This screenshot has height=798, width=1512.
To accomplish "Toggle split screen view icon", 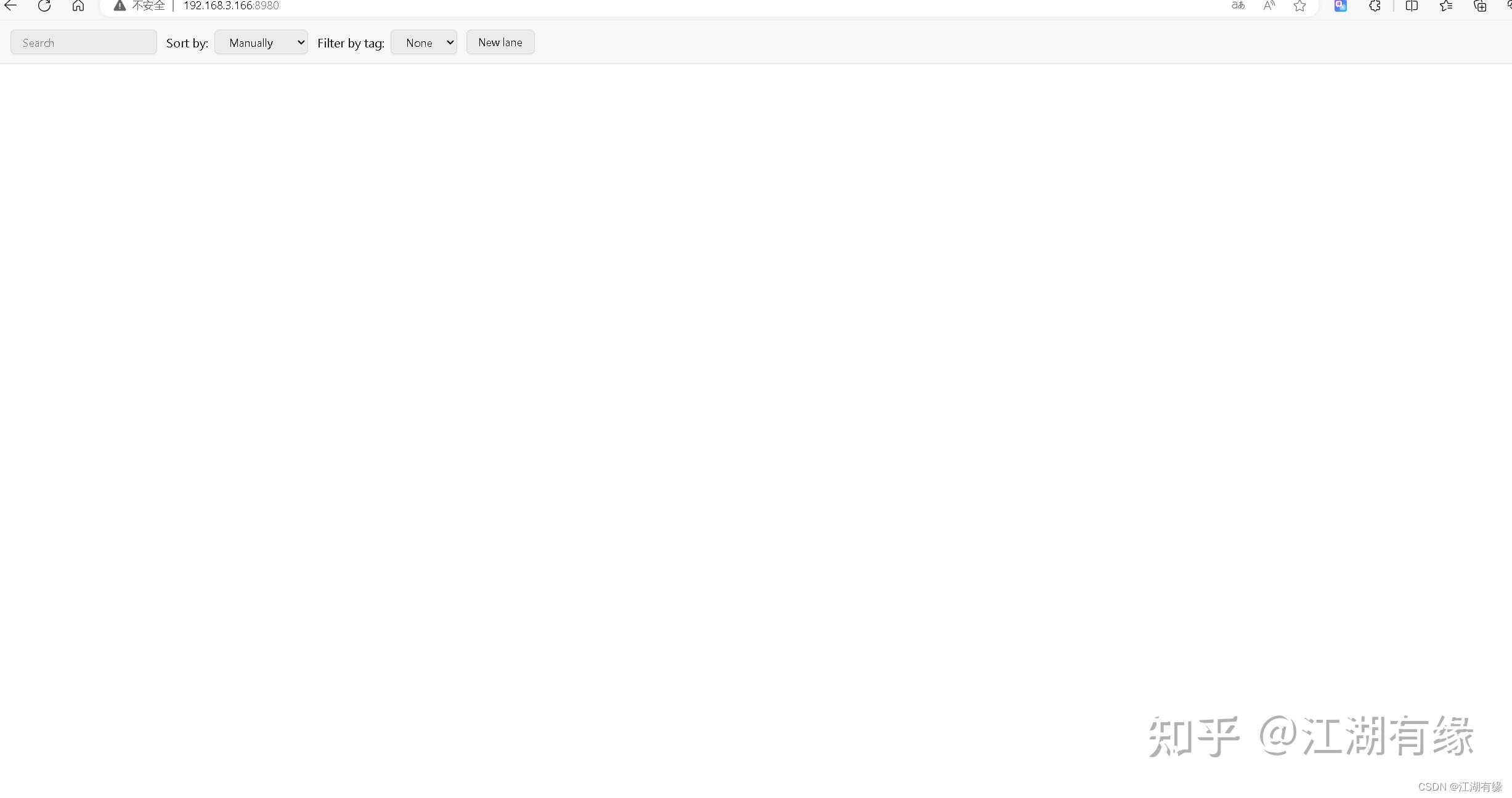I will point(1412,6).
